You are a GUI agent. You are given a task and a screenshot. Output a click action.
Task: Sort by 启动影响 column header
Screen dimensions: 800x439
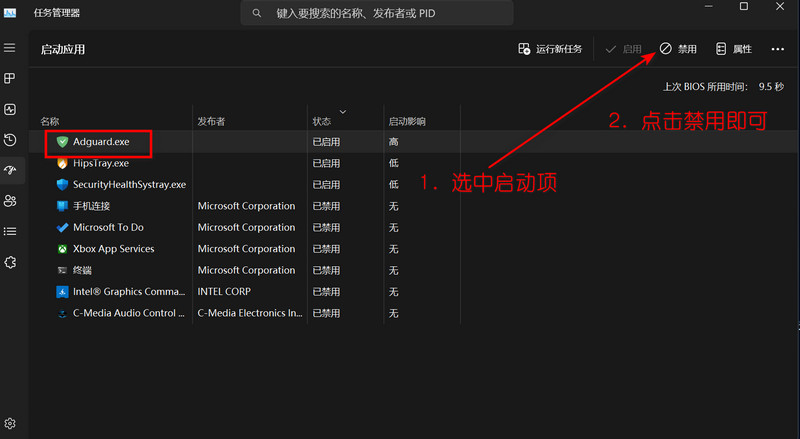pos(407,121)
